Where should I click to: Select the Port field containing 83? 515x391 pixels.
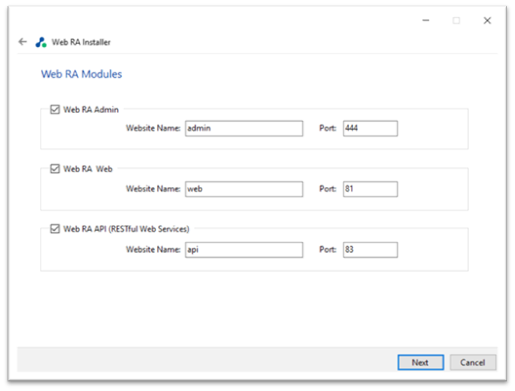tap(370, 250)
